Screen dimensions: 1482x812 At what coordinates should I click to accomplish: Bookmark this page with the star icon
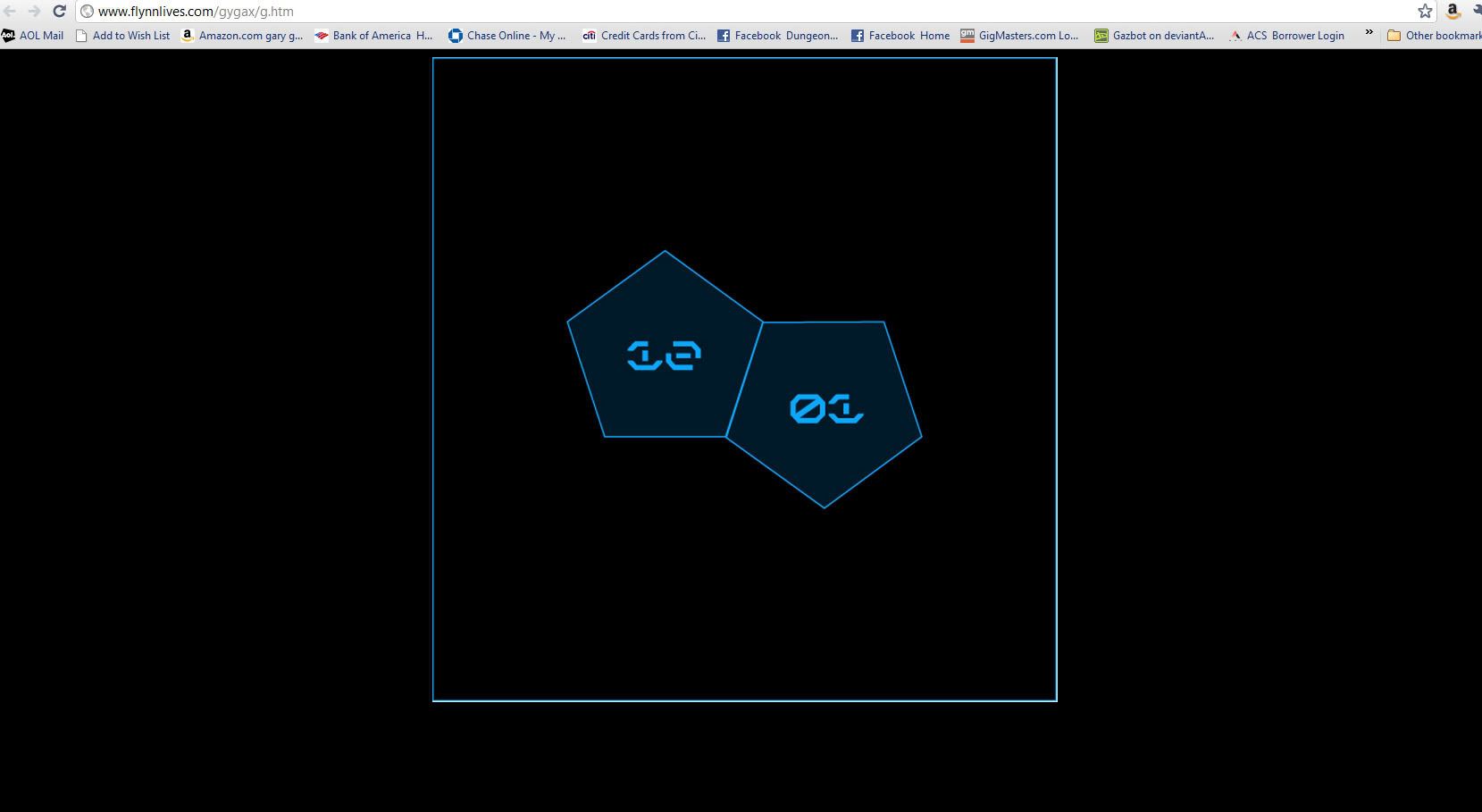[1425, 12]
